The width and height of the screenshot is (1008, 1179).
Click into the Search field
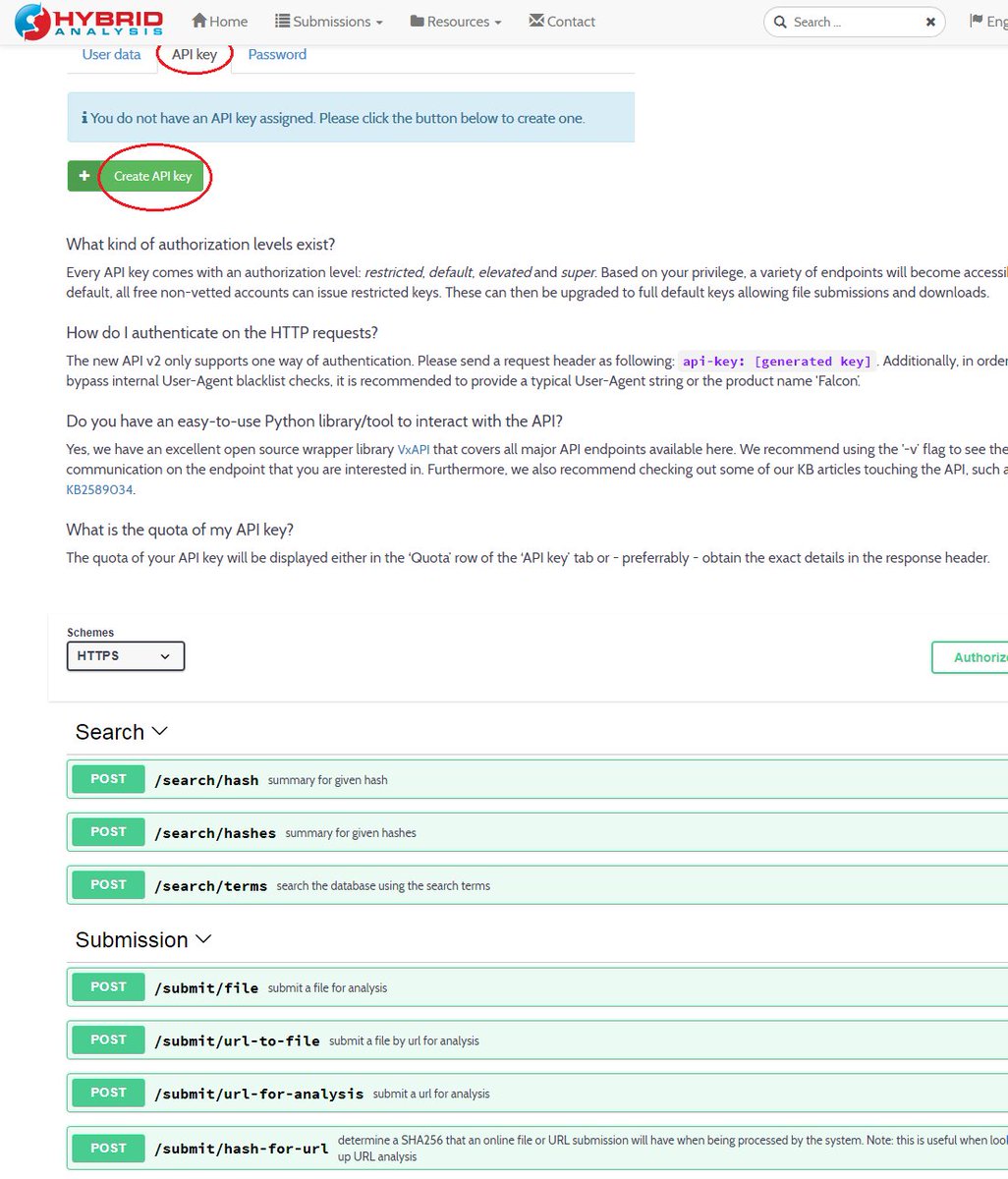click(853, 22)
